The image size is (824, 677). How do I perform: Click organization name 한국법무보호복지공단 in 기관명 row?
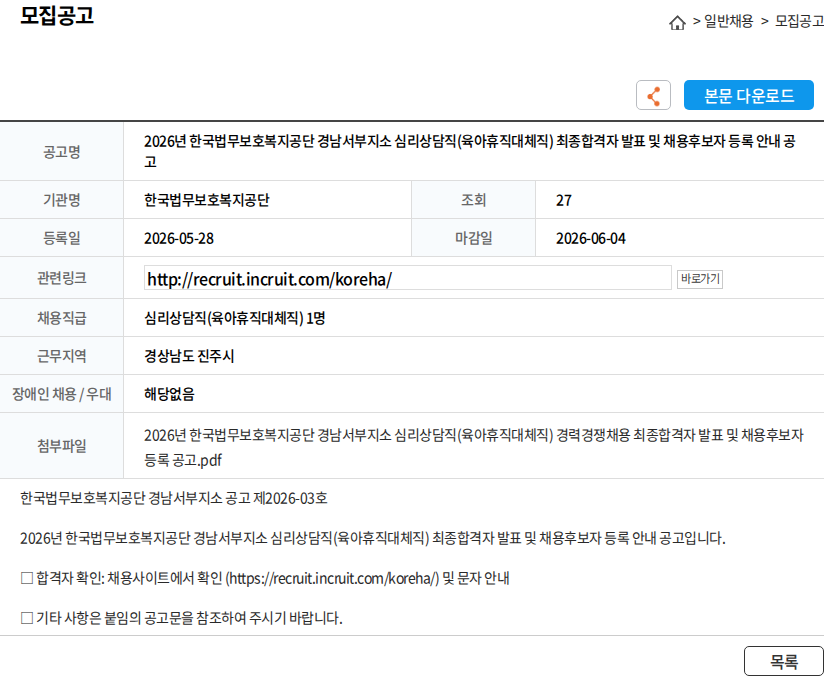[207, 200]
